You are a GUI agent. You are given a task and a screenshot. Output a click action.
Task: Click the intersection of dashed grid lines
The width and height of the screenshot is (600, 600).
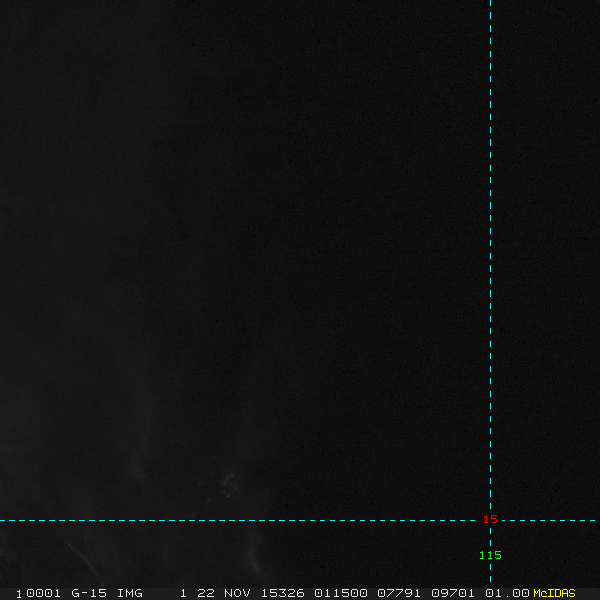click(490, 520)
